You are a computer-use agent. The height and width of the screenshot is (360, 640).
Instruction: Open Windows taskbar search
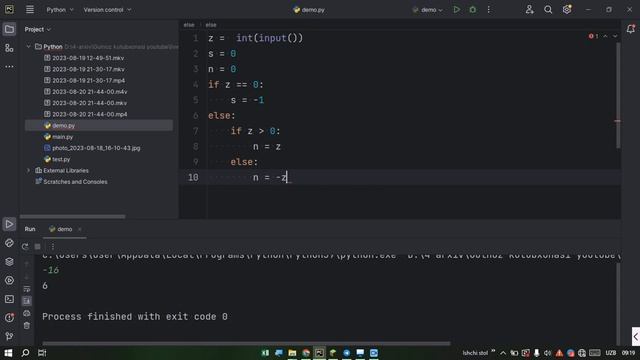pos(25,353)
